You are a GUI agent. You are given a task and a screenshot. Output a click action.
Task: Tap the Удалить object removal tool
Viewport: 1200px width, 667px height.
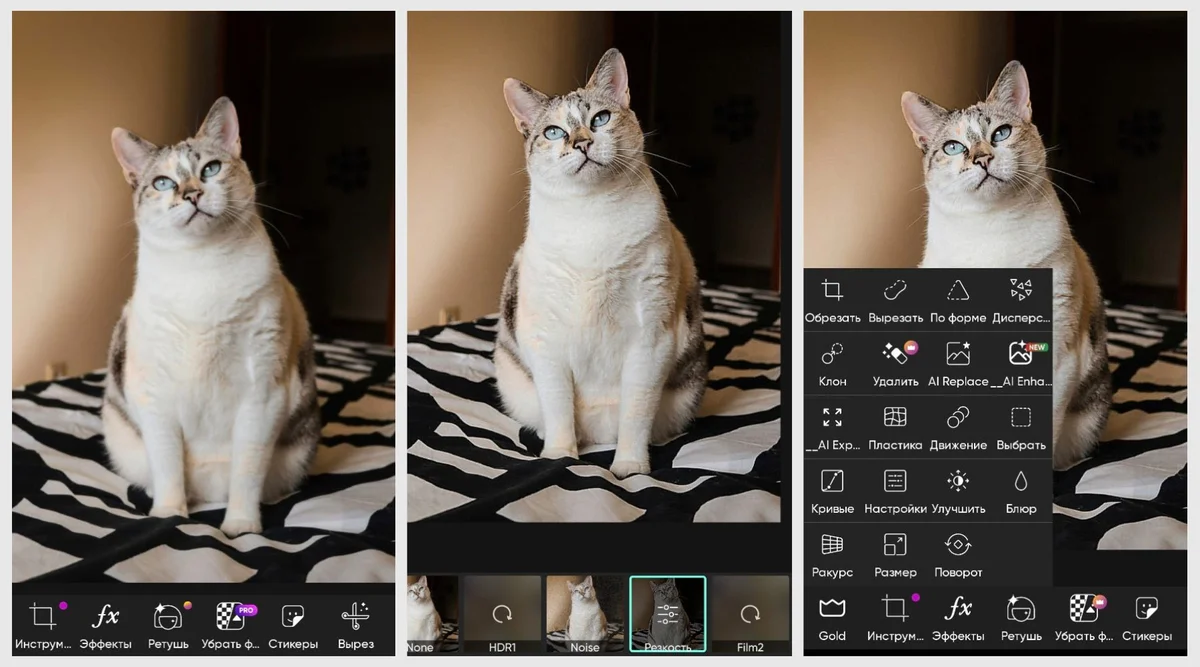click(895, 362)
